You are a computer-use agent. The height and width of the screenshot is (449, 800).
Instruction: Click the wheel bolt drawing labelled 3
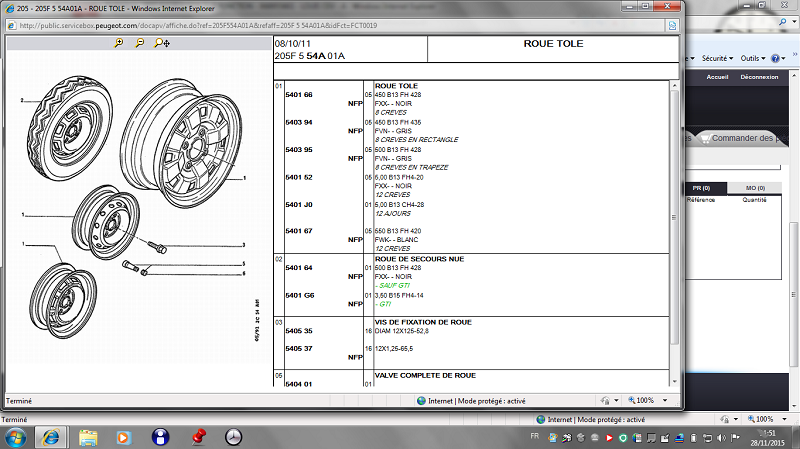click(157, 247)
